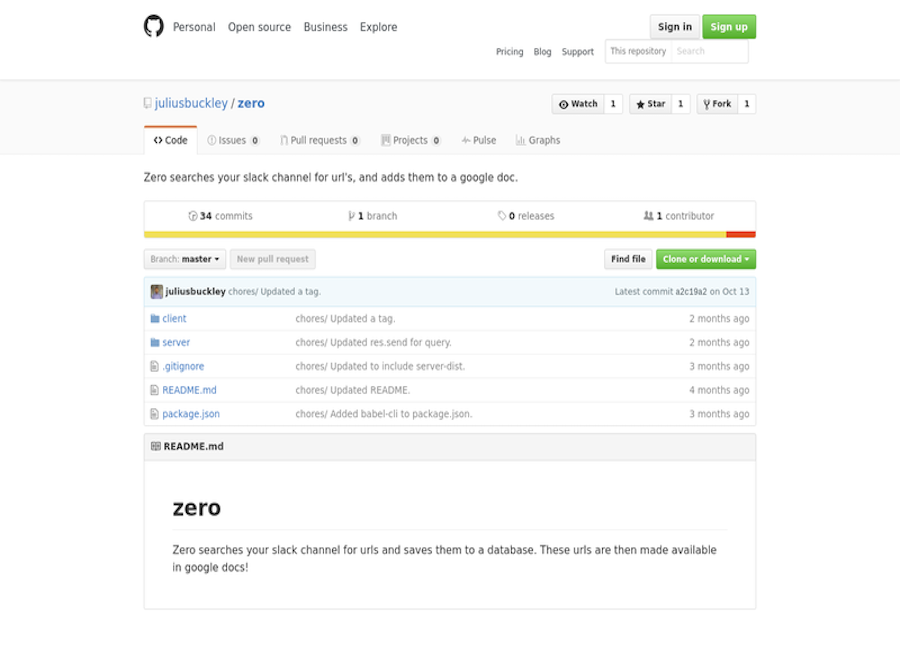Screen dimensions: 900x650
Task: Open the package.json file
Action: (191, 414)
